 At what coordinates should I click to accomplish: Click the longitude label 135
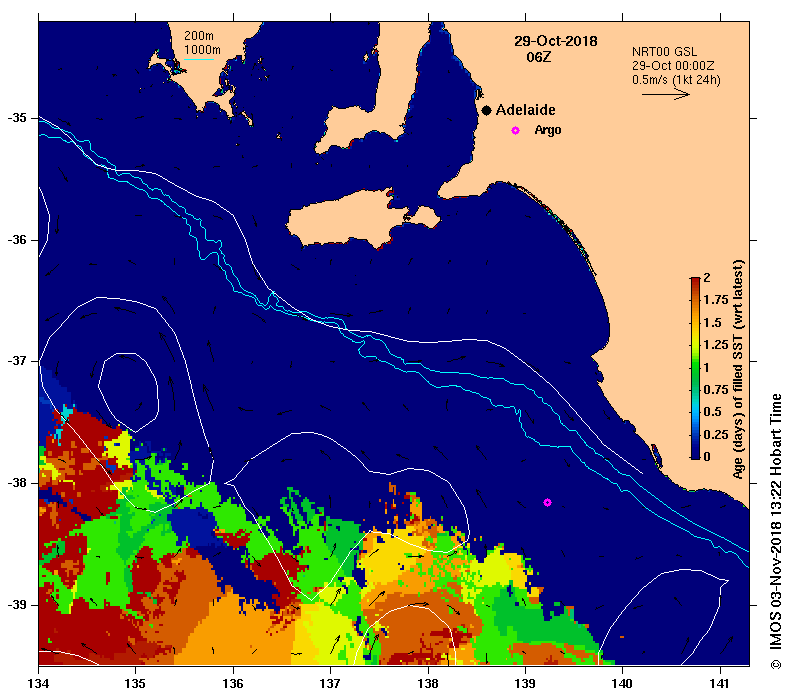pos(136,683)
